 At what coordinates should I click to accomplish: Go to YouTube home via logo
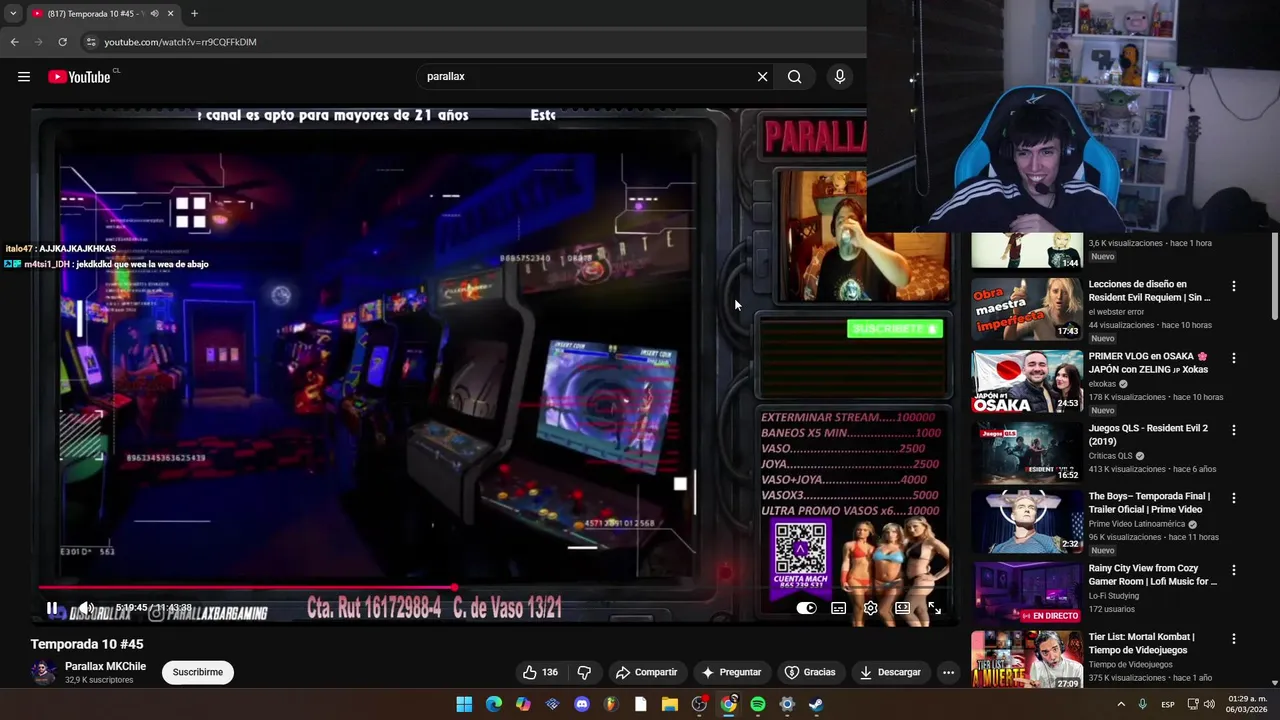click(x=79, y=77)
